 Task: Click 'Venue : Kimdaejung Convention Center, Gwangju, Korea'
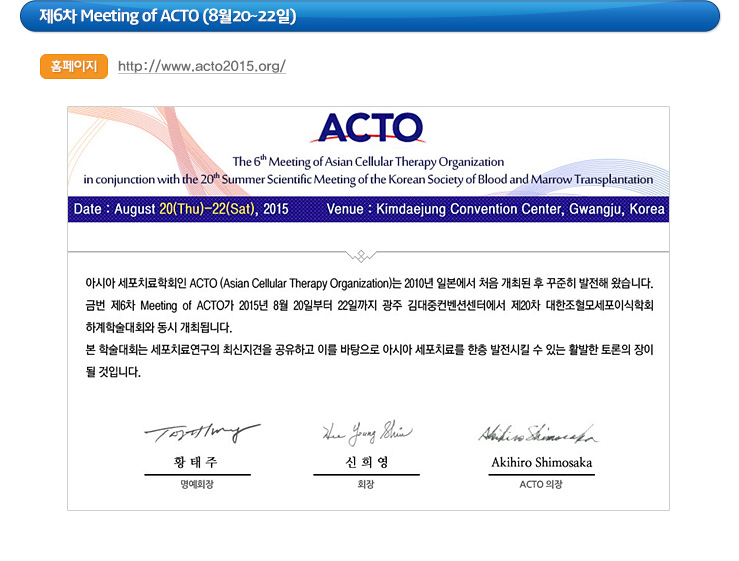(x=495, y=209)
